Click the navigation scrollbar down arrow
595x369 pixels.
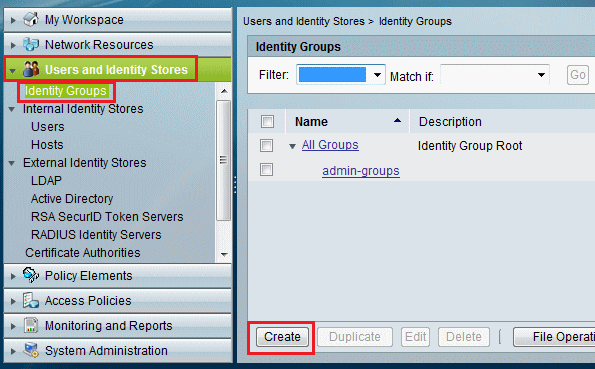(224, 254)
